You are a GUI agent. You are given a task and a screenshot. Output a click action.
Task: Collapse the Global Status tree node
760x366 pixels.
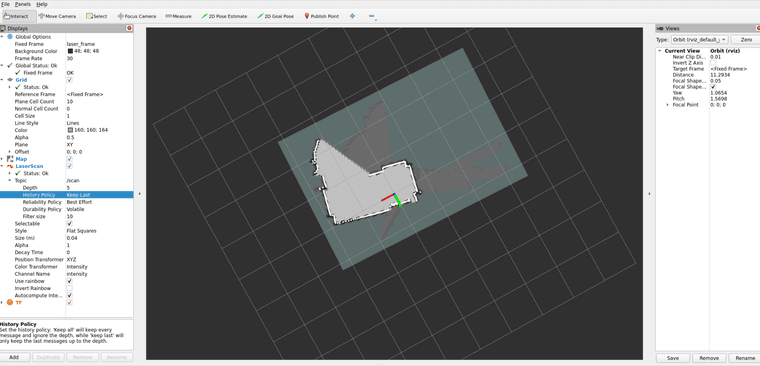(2, 65)
